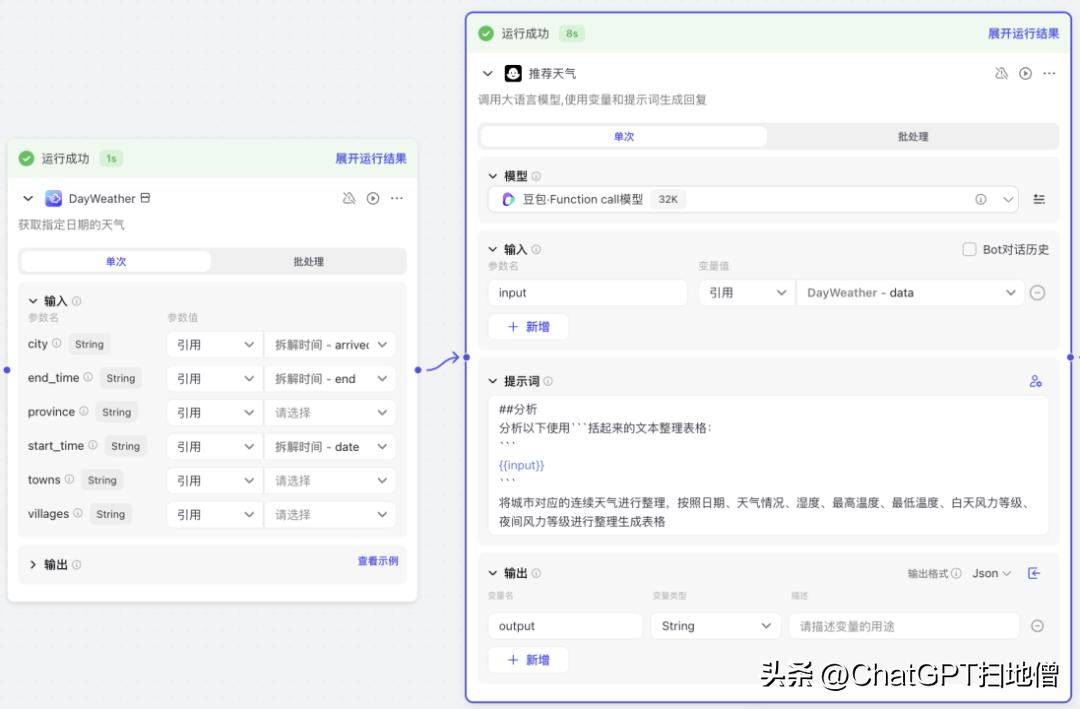
Task: Open start_time value 拆解时间 - date dropdown
Action: pos(330,446)
